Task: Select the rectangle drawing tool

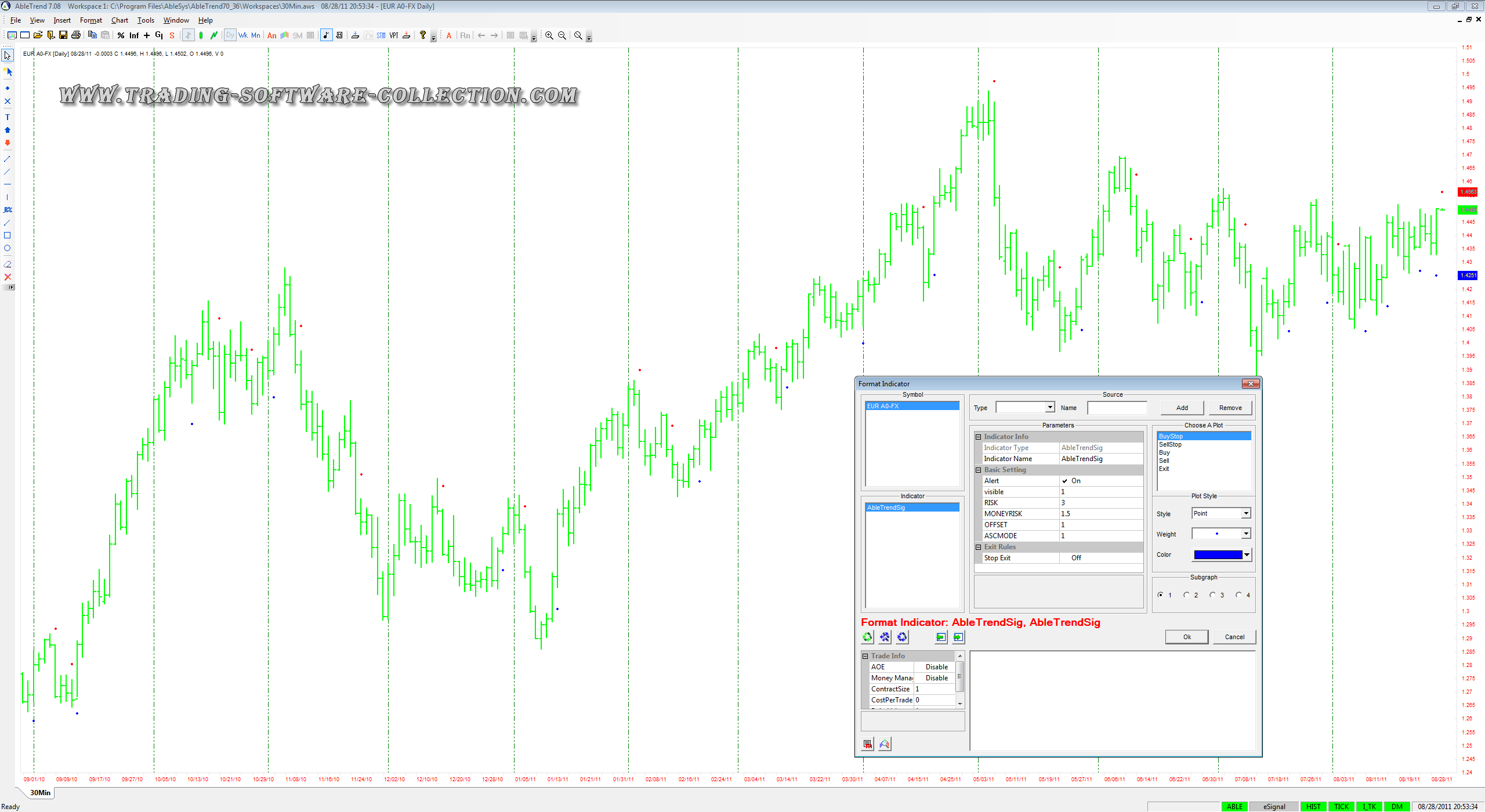Action: [x=8, y=235]
